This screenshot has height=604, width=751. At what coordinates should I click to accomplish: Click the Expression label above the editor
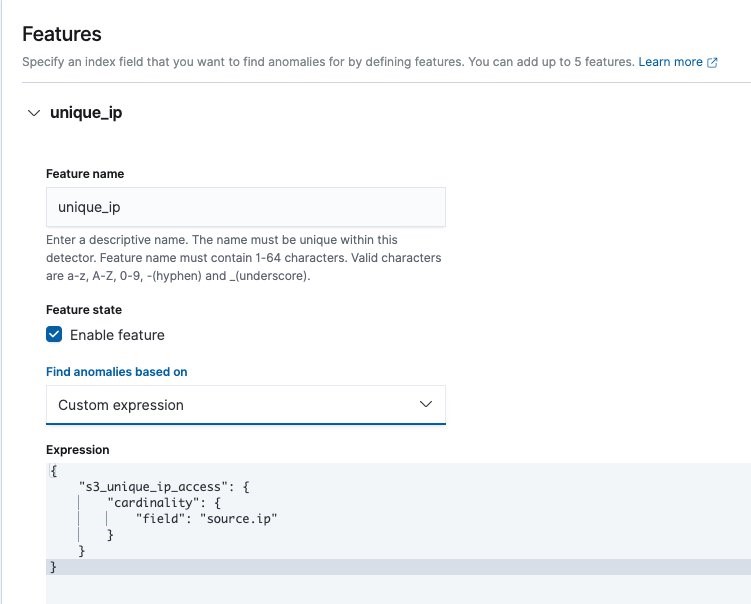pos(78,450)
